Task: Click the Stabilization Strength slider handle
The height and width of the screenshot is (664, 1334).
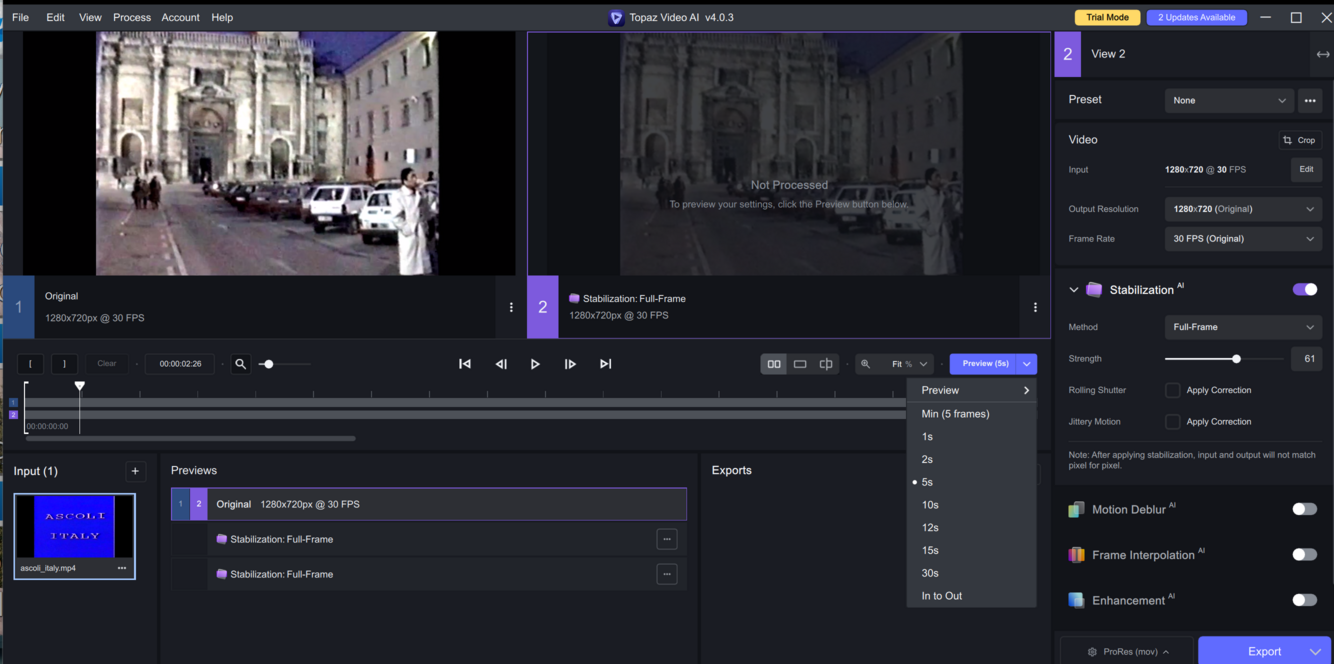Action: coord(1236,359)
